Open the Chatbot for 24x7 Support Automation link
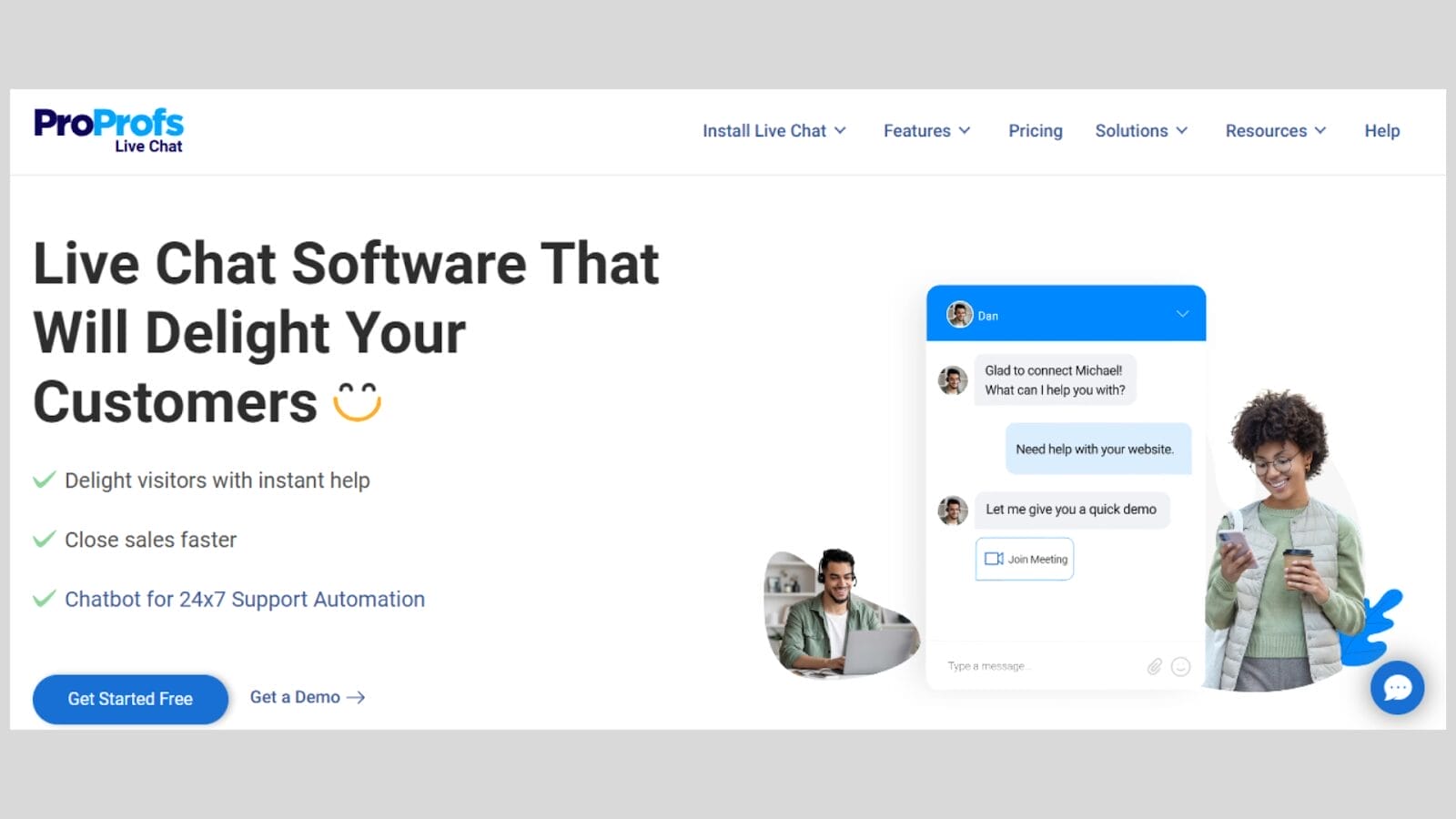Image resolution: width=1456 pixels, height=819 pixels. pyautogui.click(x=245, y=599)
